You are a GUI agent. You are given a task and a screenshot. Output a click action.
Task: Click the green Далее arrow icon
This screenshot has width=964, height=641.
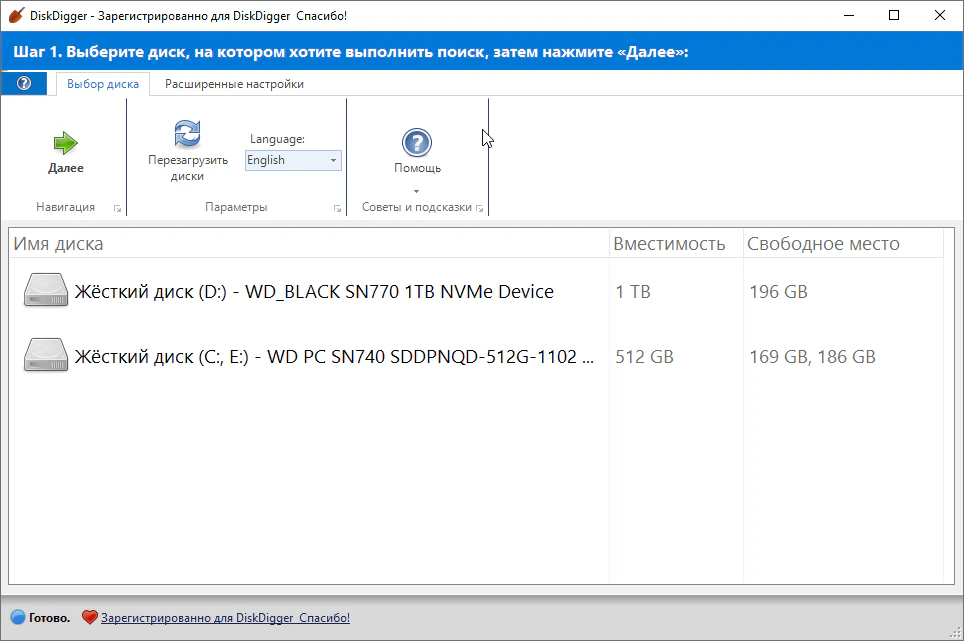(66, 143)
